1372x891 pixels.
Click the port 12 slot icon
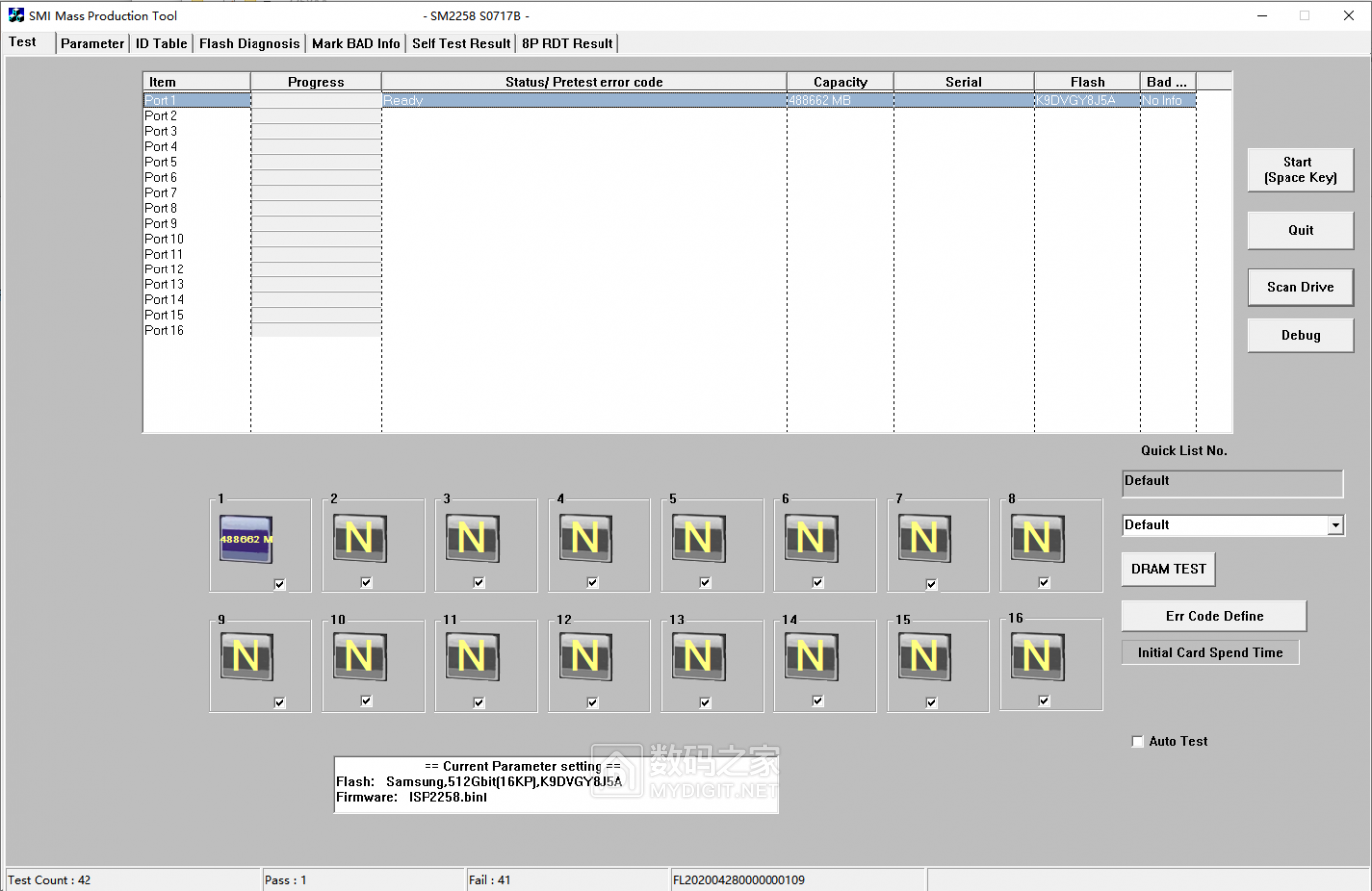click(x=585, y=657)
